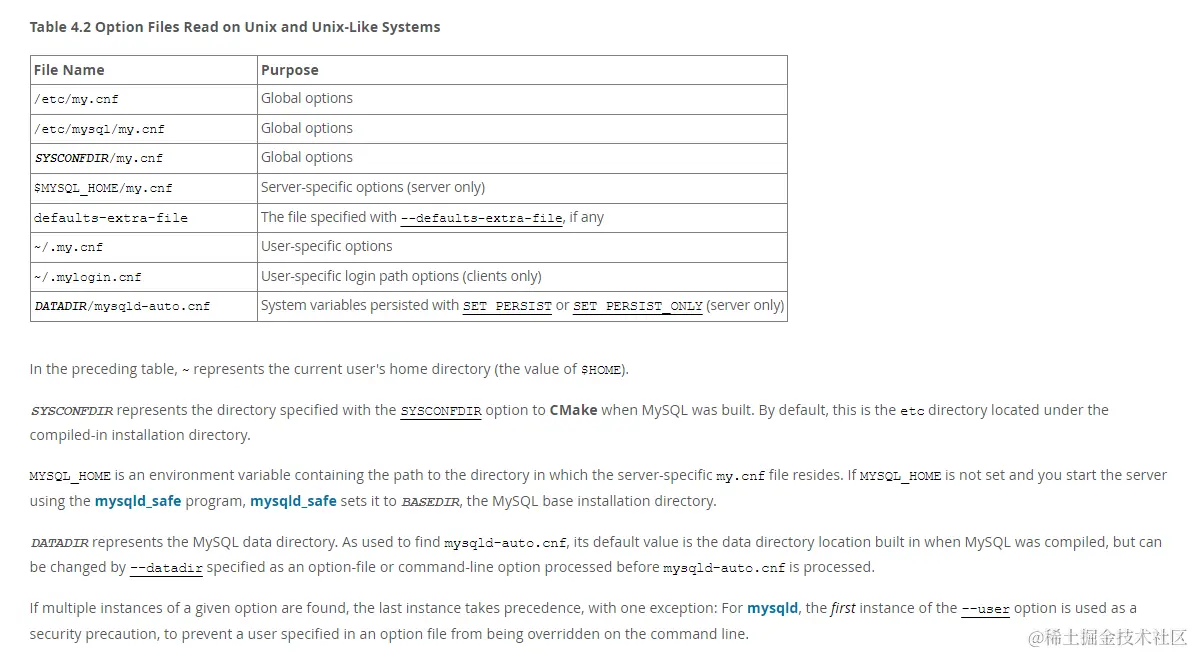Open the --datadir option link
Viewport: 1194px width, 654px height.
coord(166,568)
